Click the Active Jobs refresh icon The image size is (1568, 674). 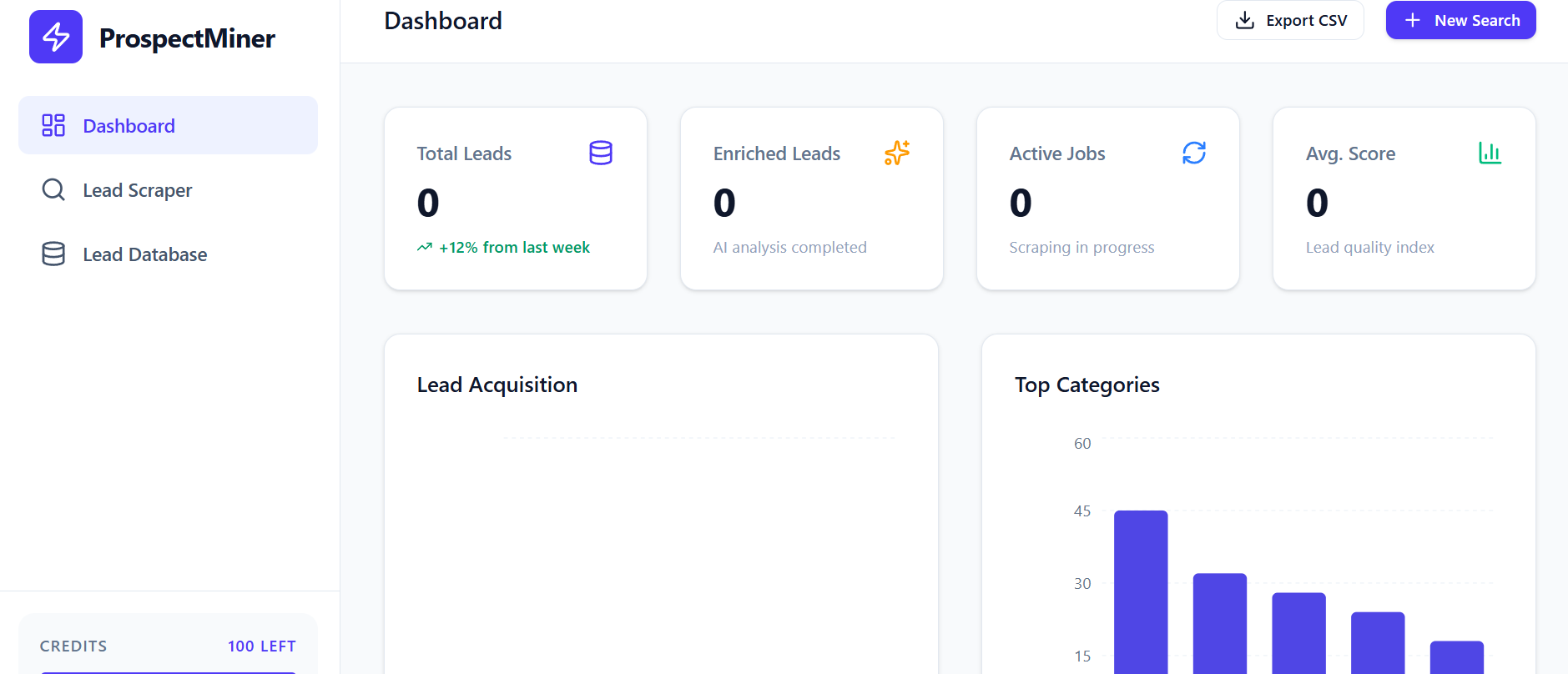pos(1194,153)
